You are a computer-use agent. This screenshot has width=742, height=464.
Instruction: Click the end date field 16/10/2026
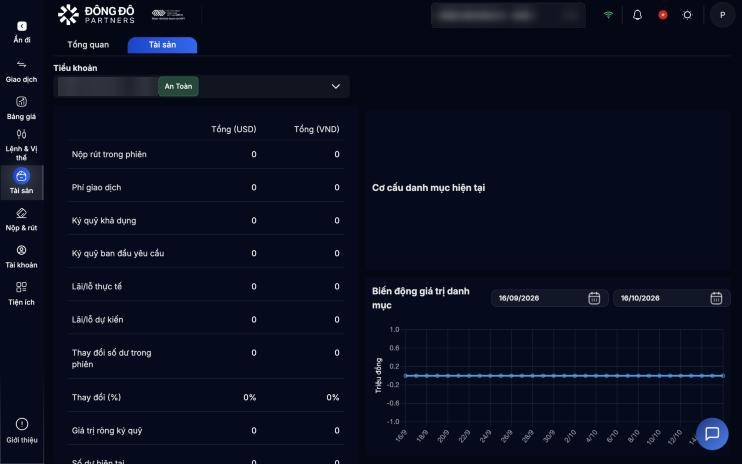point(671,298)
